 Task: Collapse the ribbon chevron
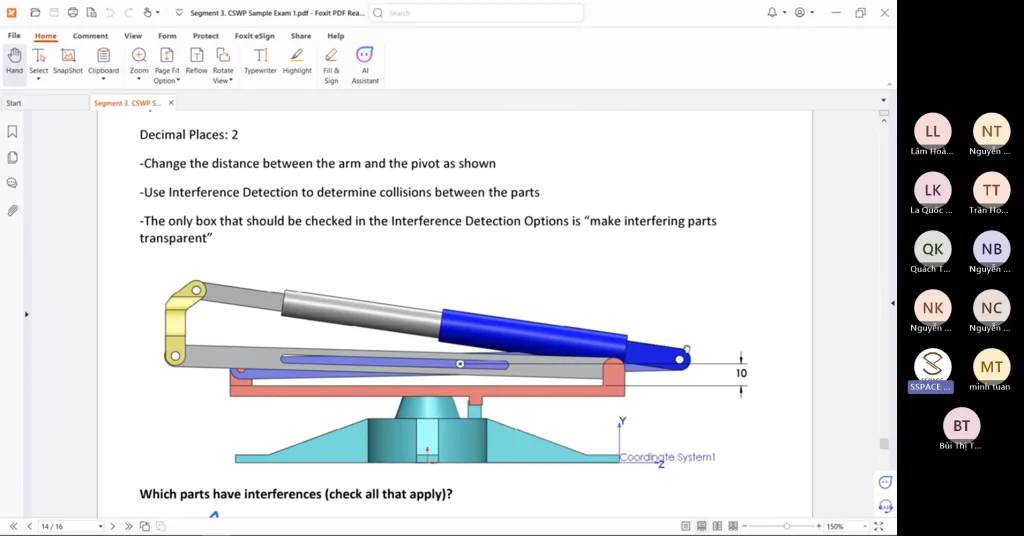[889, 84]
